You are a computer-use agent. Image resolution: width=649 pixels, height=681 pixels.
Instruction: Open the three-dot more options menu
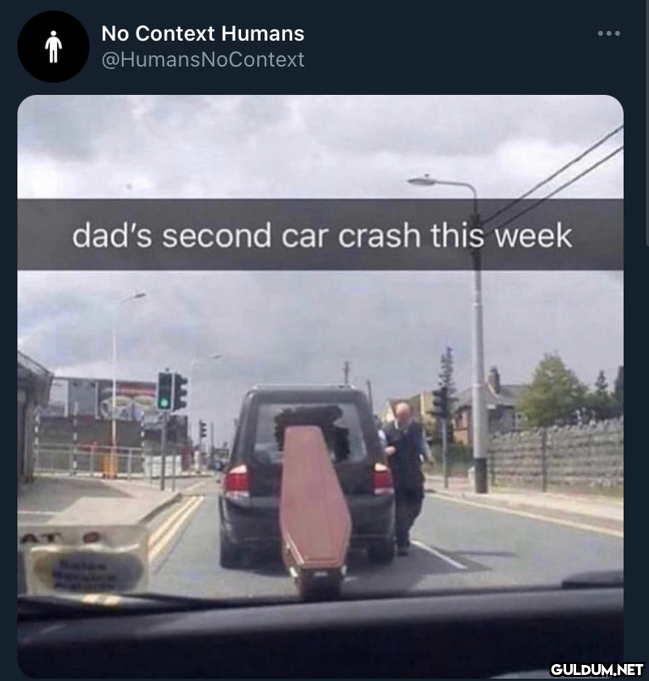pos(609,33)
